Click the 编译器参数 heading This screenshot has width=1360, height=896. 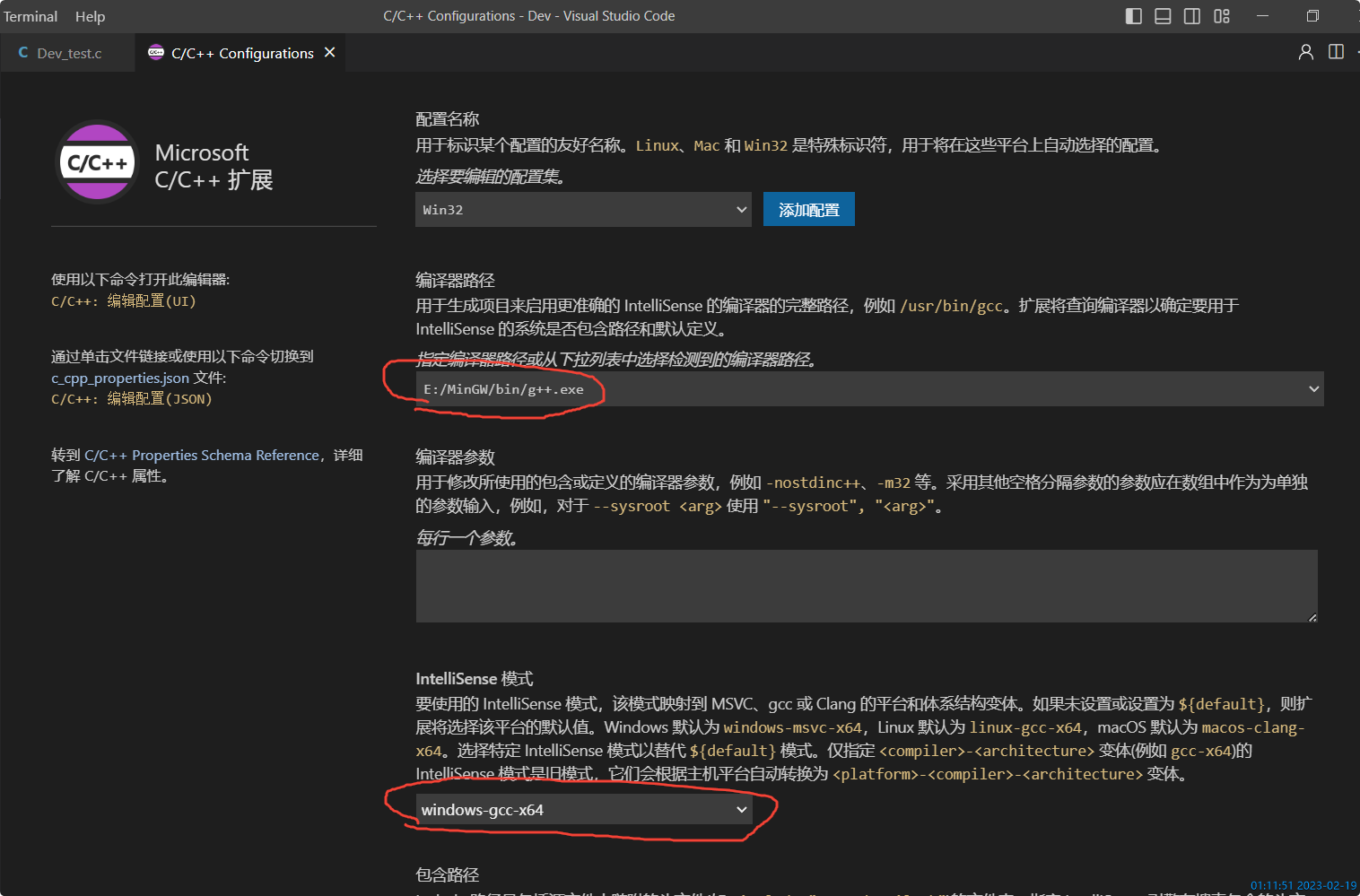(456, 457)
